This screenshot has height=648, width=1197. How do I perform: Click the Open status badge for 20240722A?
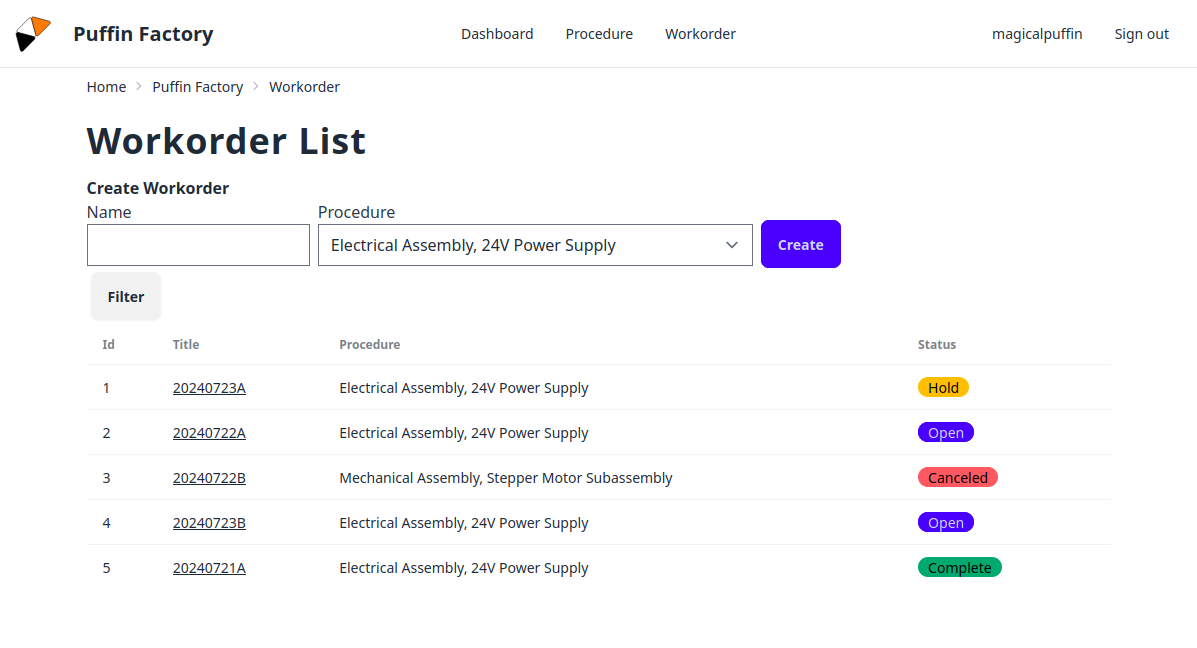[x=945, y=432]
